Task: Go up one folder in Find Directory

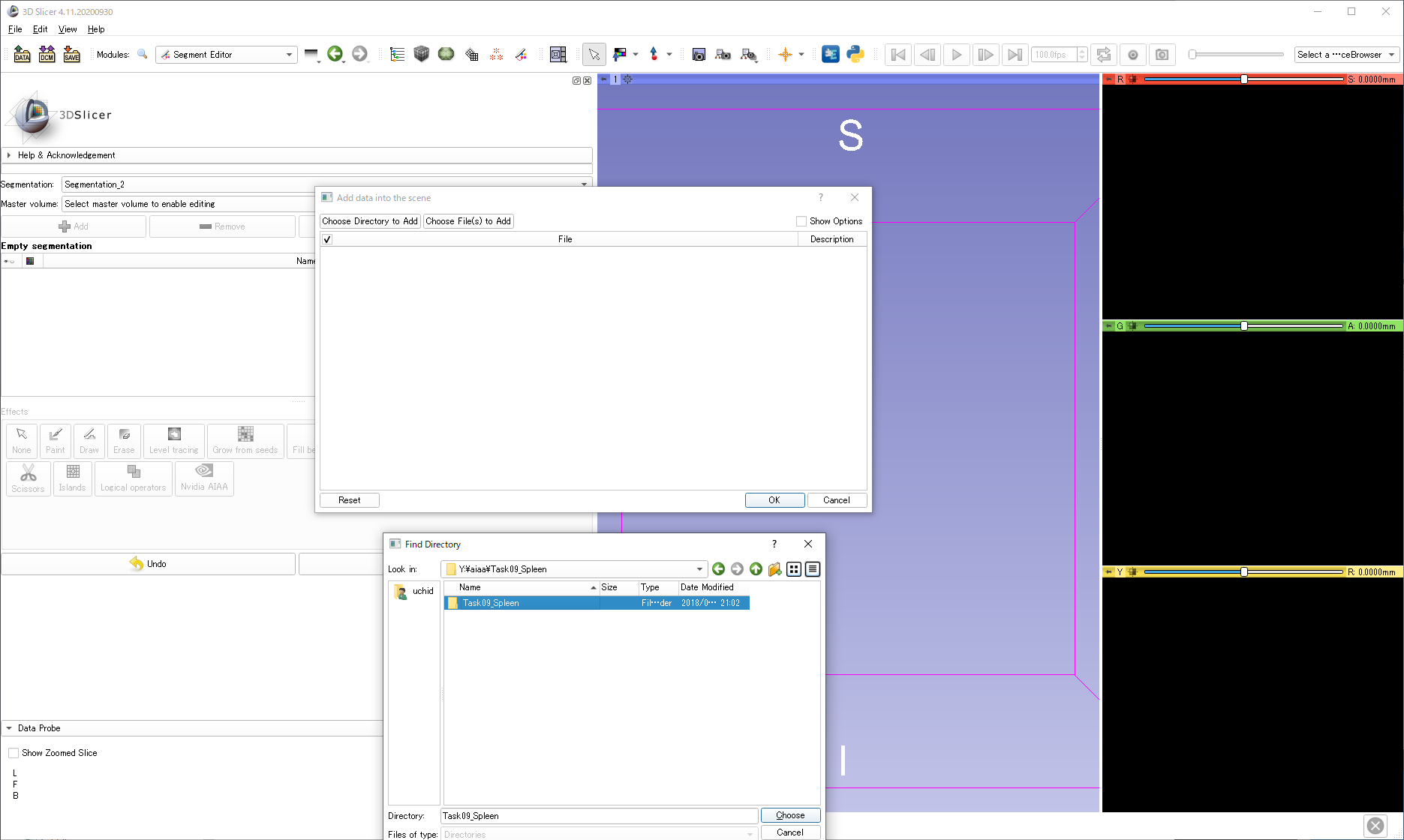Action: click(756, 569)
